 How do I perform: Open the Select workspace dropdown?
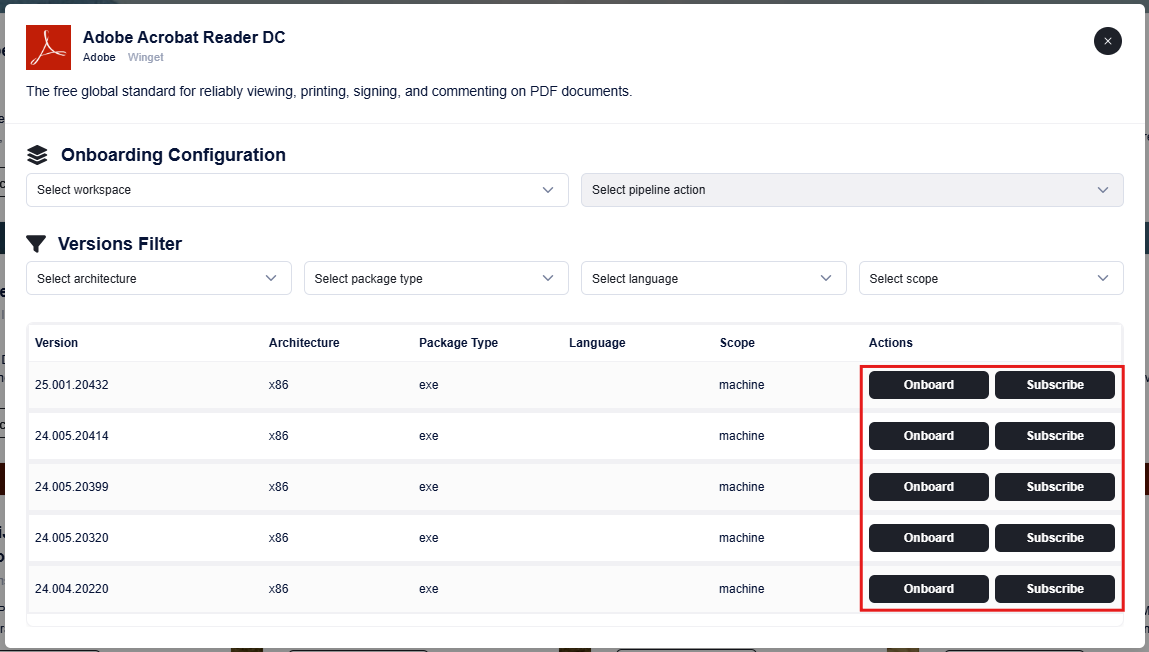(296, 190)
